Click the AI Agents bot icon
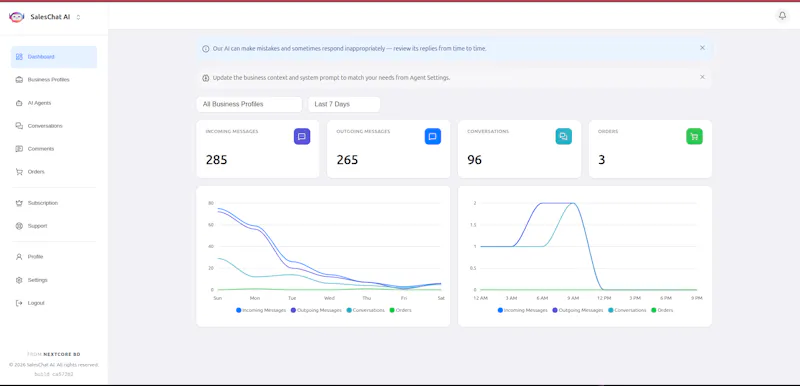 click(x=19, y=103)
